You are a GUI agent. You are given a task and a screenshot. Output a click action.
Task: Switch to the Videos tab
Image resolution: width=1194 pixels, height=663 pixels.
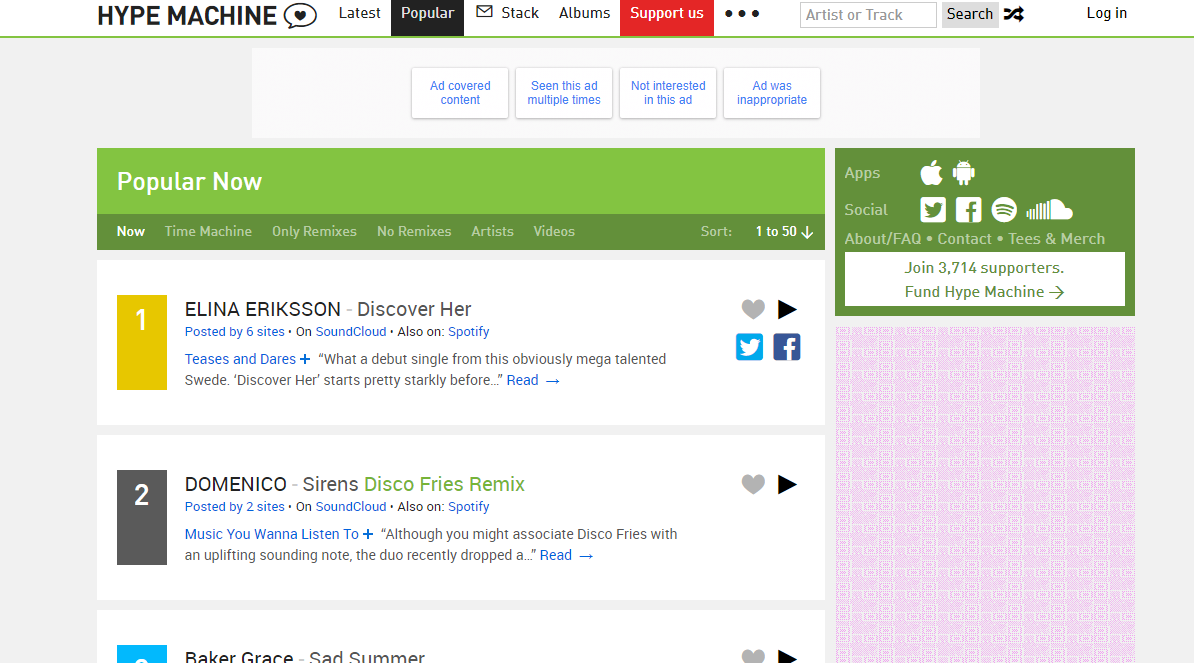[x=554, y=231]
